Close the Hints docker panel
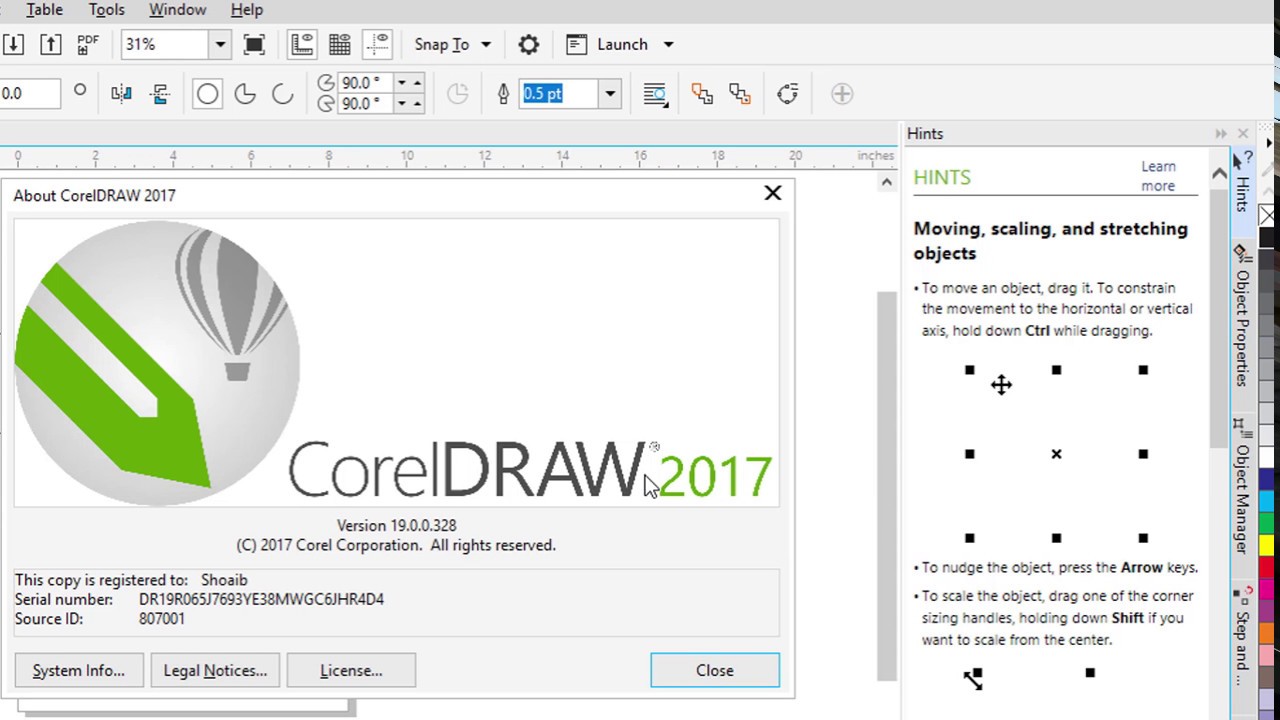Screen dimensions: 1280x720 pos(1243,133)
